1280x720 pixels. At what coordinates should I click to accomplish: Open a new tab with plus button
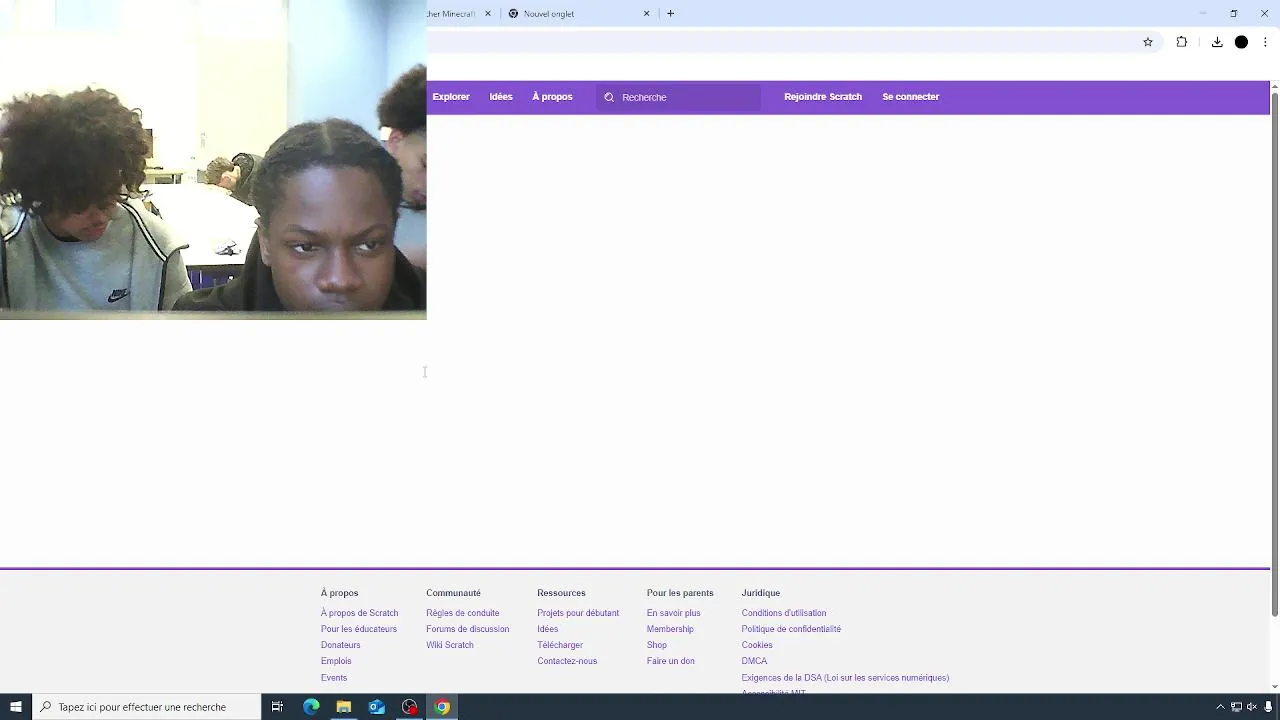(x=671, y=14)
